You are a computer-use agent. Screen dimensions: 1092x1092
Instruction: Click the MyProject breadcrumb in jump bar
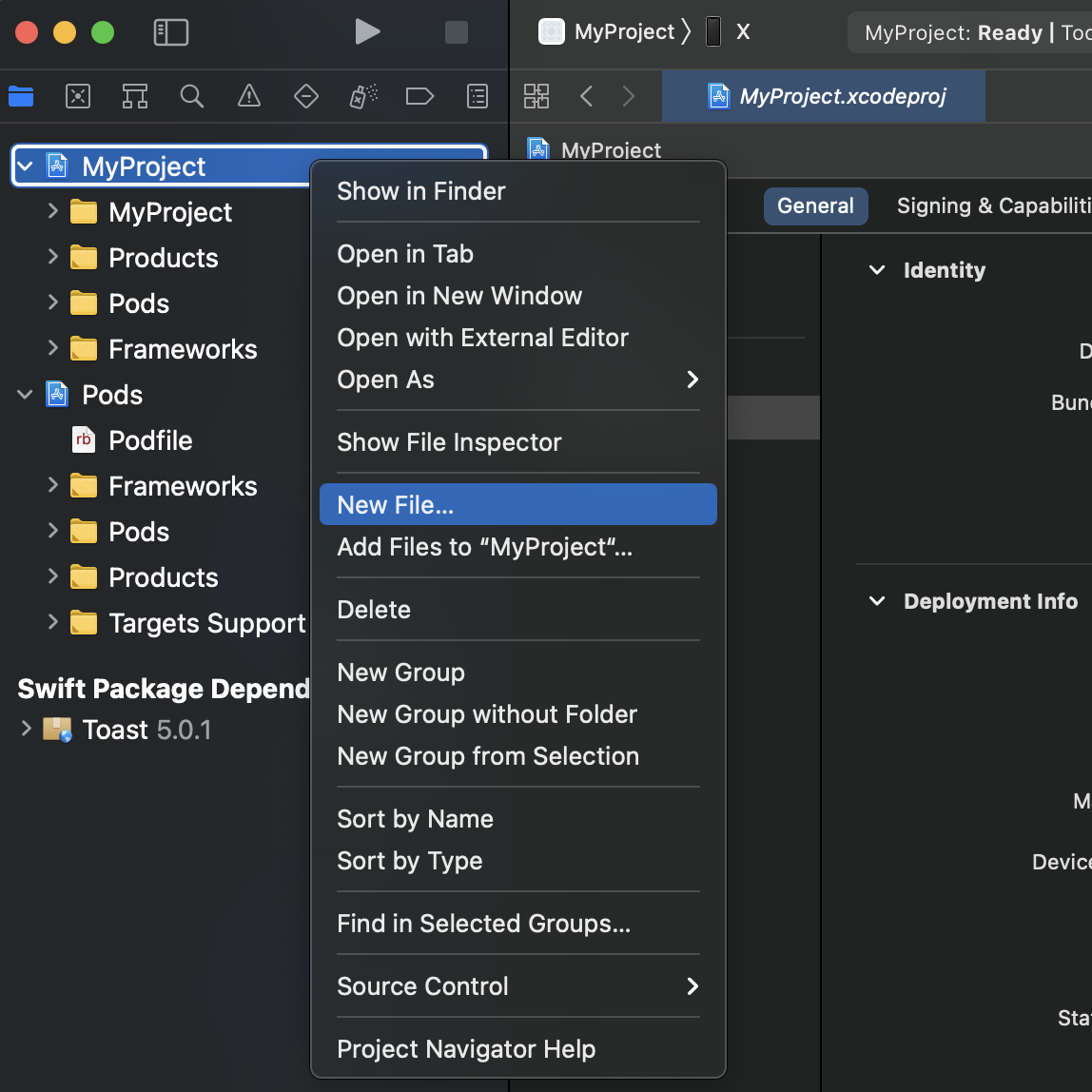[x=595, y=149]
